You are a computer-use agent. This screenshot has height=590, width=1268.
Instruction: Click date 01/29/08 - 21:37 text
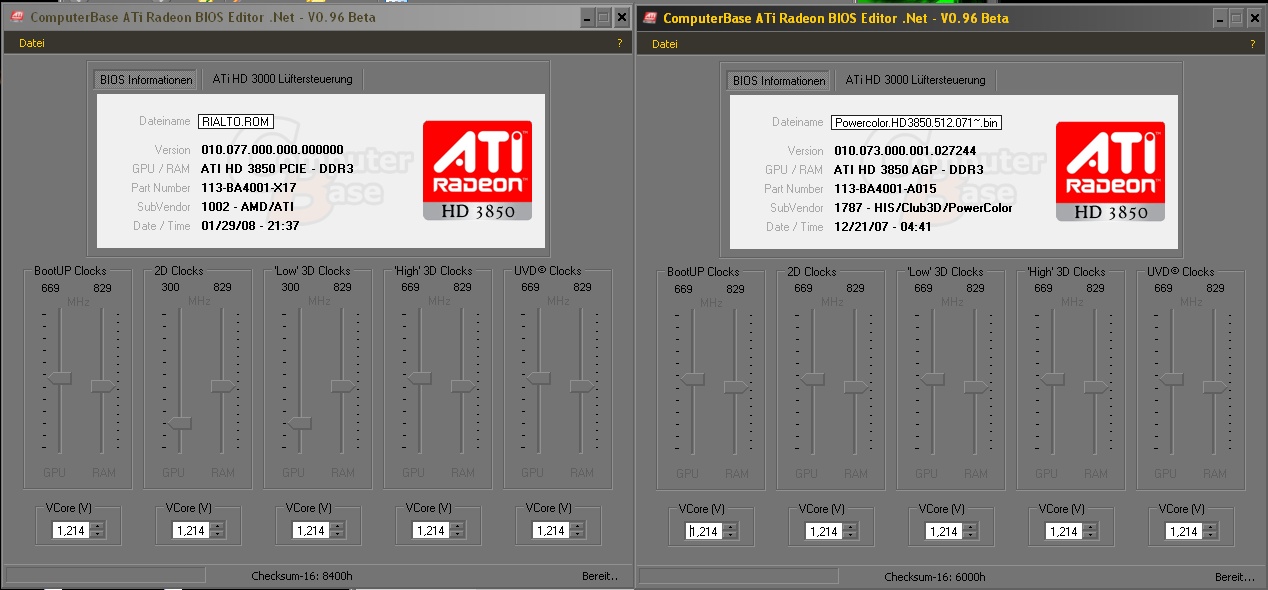(250, 225)
